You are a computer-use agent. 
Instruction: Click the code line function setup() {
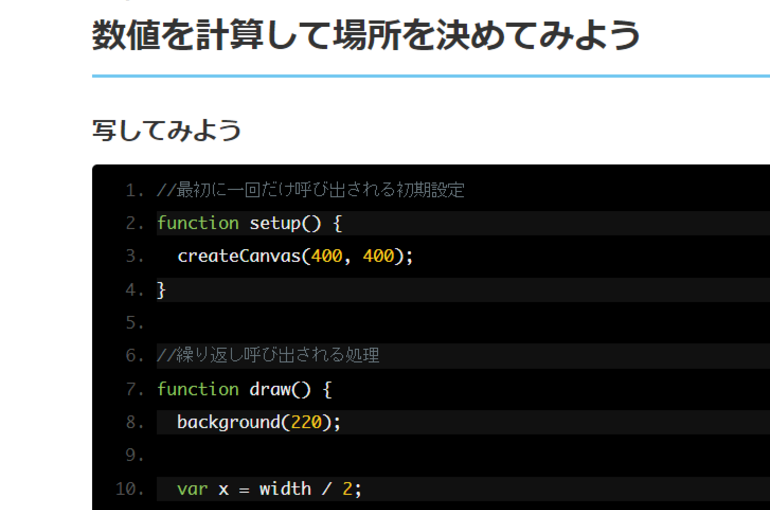click(x=249, y=223)
